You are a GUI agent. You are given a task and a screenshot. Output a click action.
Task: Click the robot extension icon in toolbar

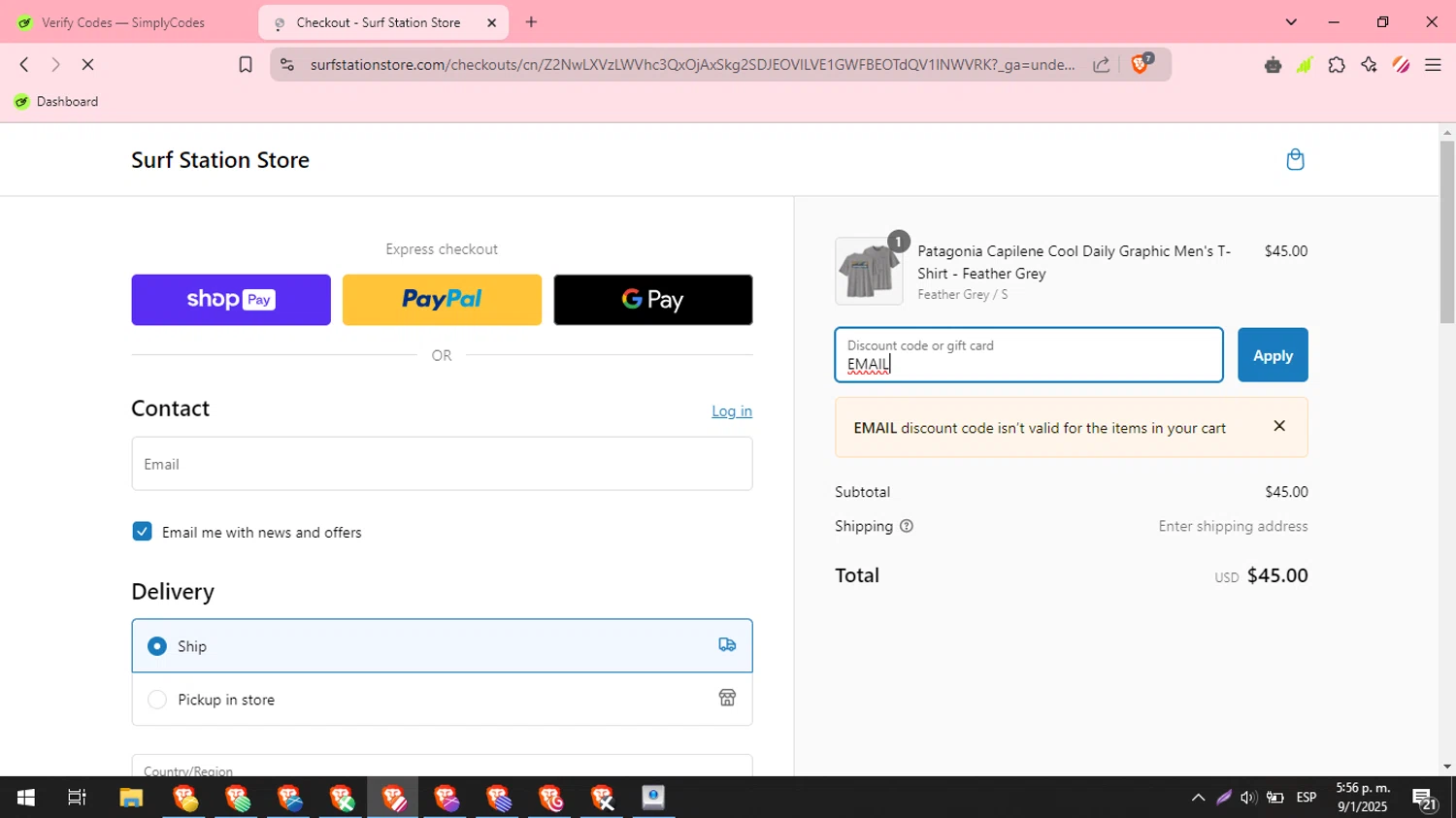tap(1273, 65)
